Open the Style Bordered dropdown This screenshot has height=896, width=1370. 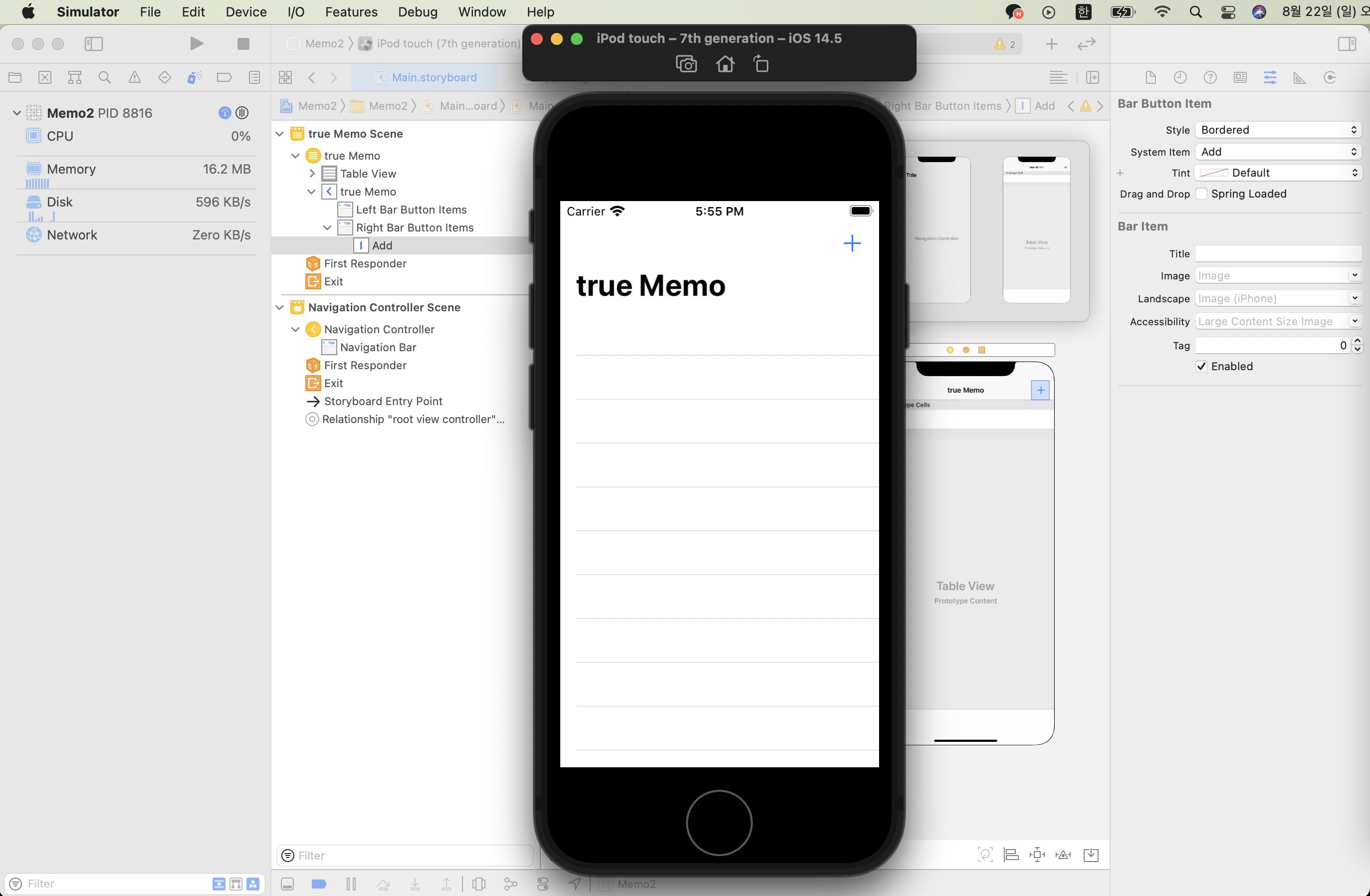coord(1278,130)
